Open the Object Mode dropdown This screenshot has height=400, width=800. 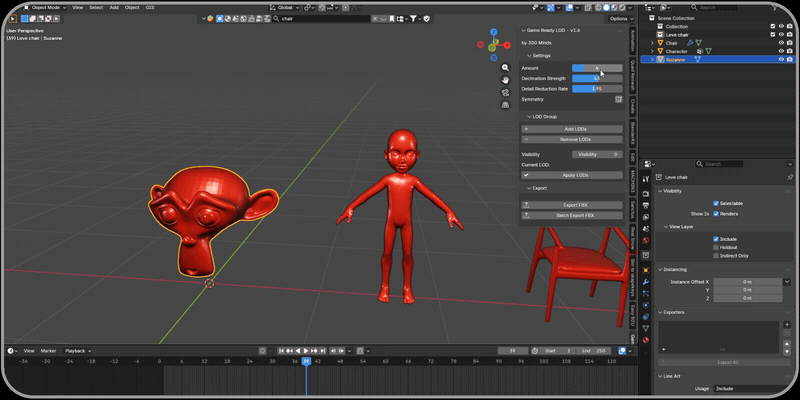coord(45,8)
